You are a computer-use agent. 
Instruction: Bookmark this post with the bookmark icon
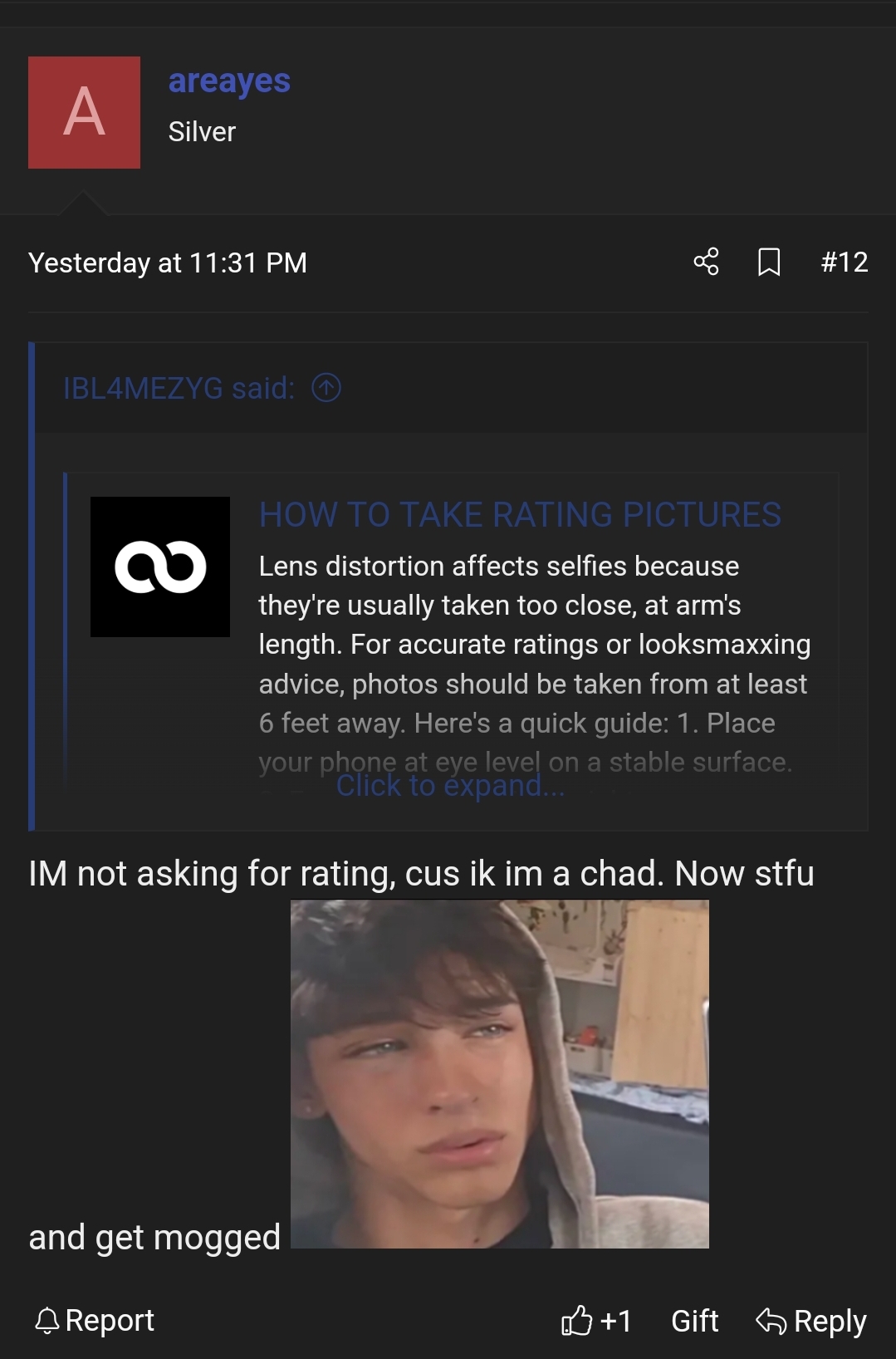click(769, 262)
